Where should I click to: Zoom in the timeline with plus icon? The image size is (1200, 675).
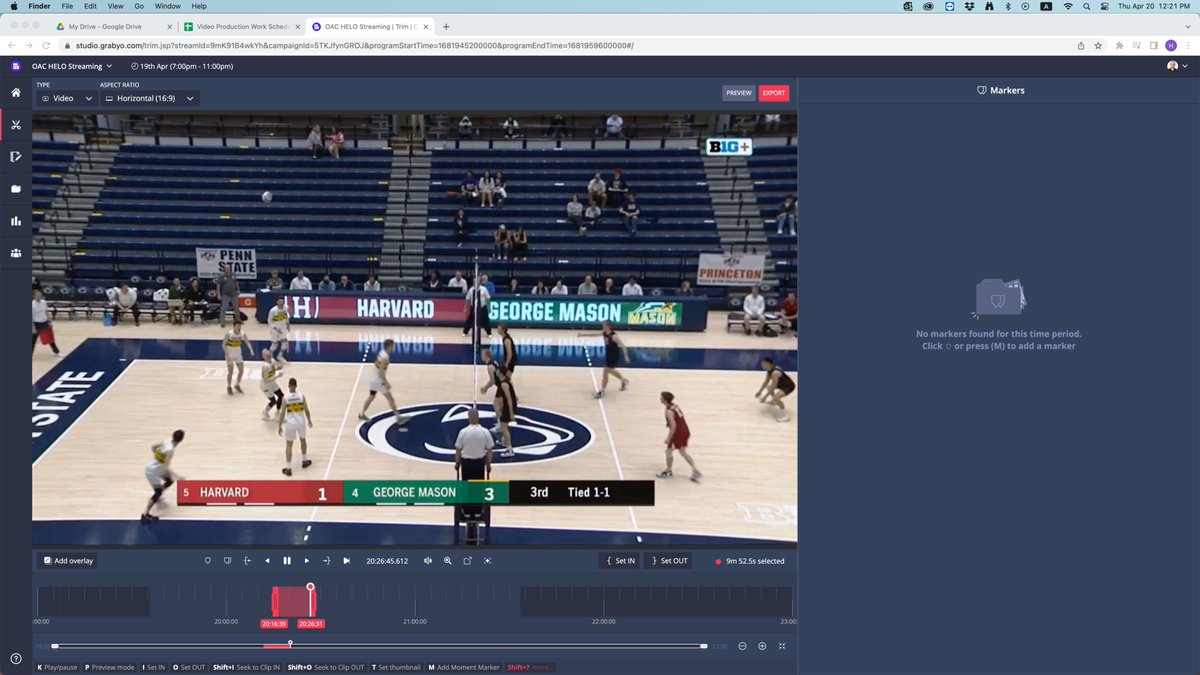[762, 646]
